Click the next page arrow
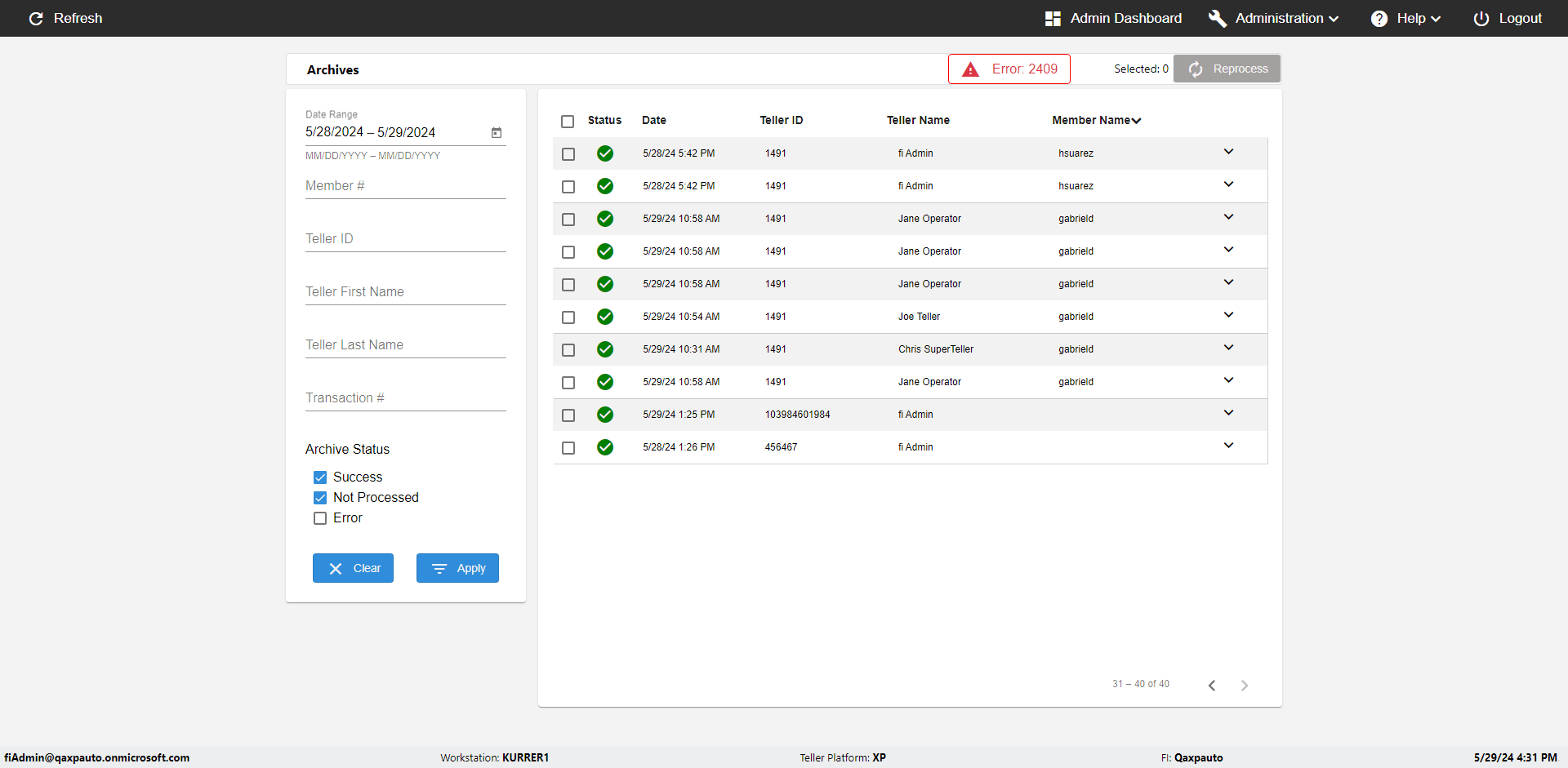Screen dimensions: 1568x768 click(x=1245, y=686)
